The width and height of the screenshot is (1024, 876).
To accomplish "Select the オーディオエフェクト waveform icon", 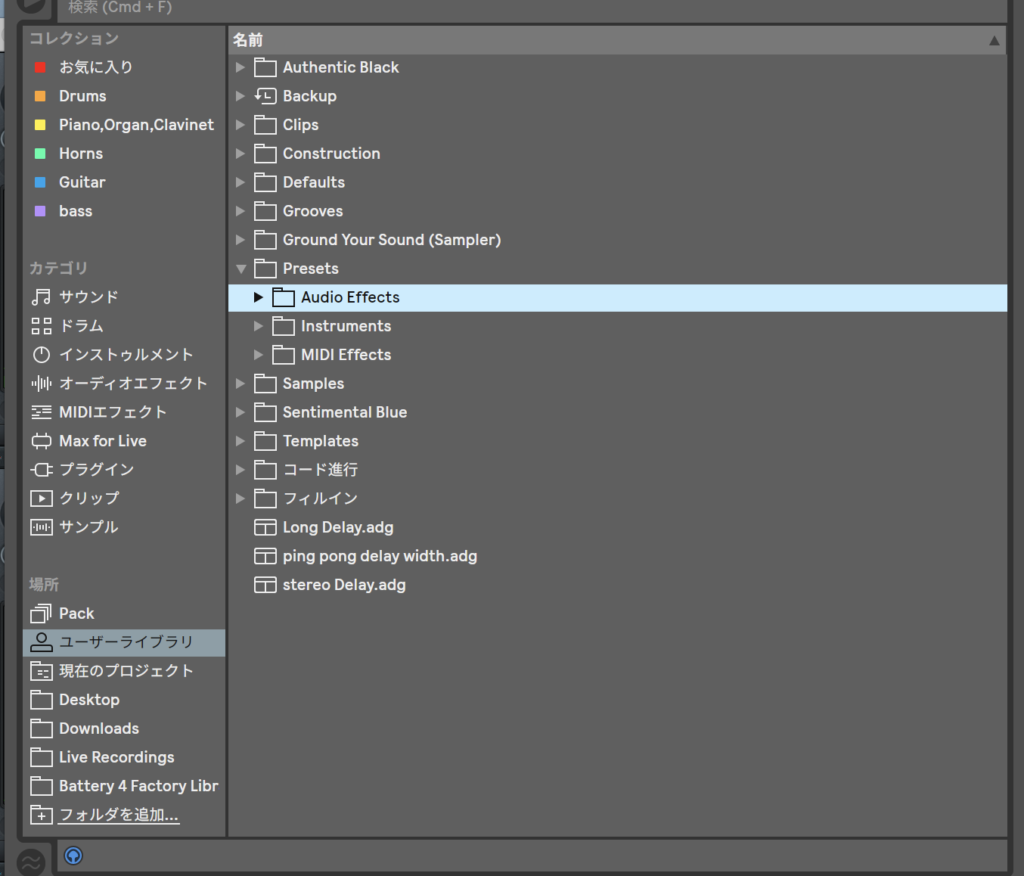I will tap(41, 384).
